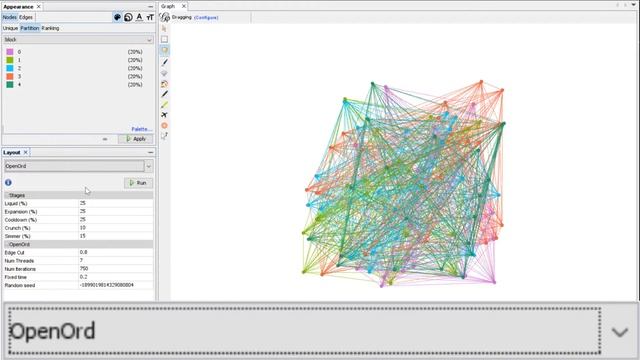The image size is (640, 360).
Task: Select the Shortest Path airplane tool
Action: [x=164, y=115]
